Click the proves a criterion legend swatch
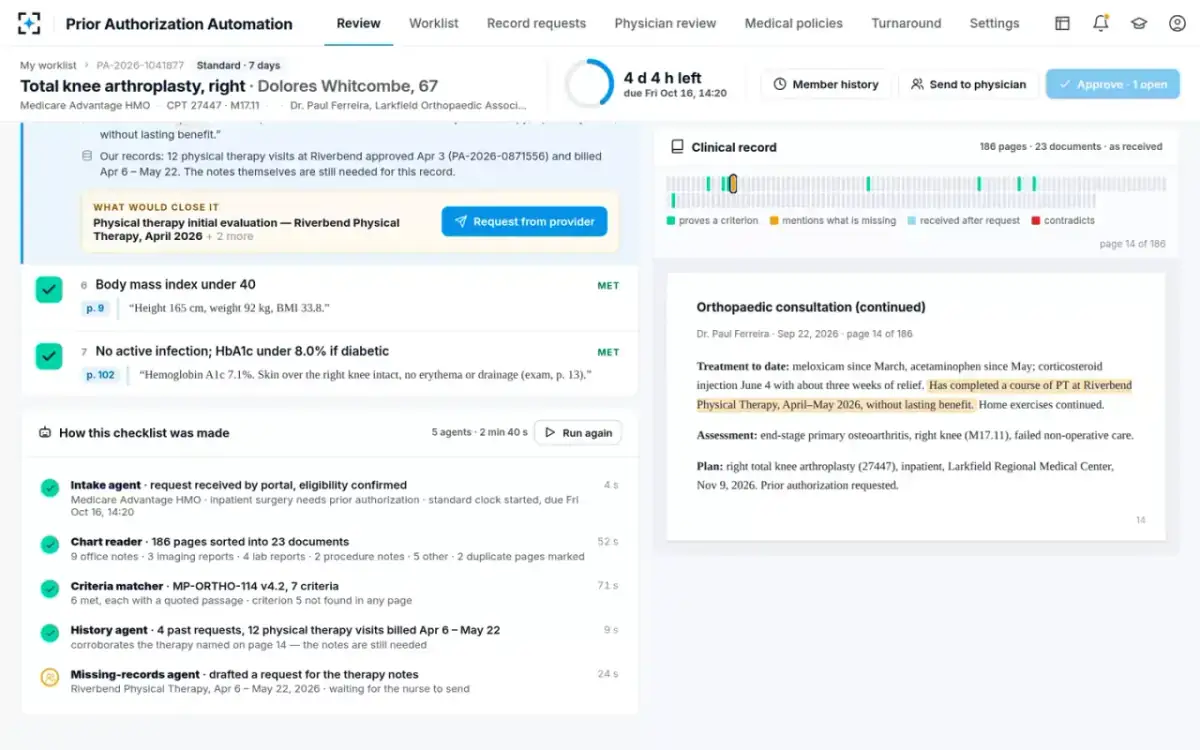This screenshot has height=750, width=1200. (671, 220)
